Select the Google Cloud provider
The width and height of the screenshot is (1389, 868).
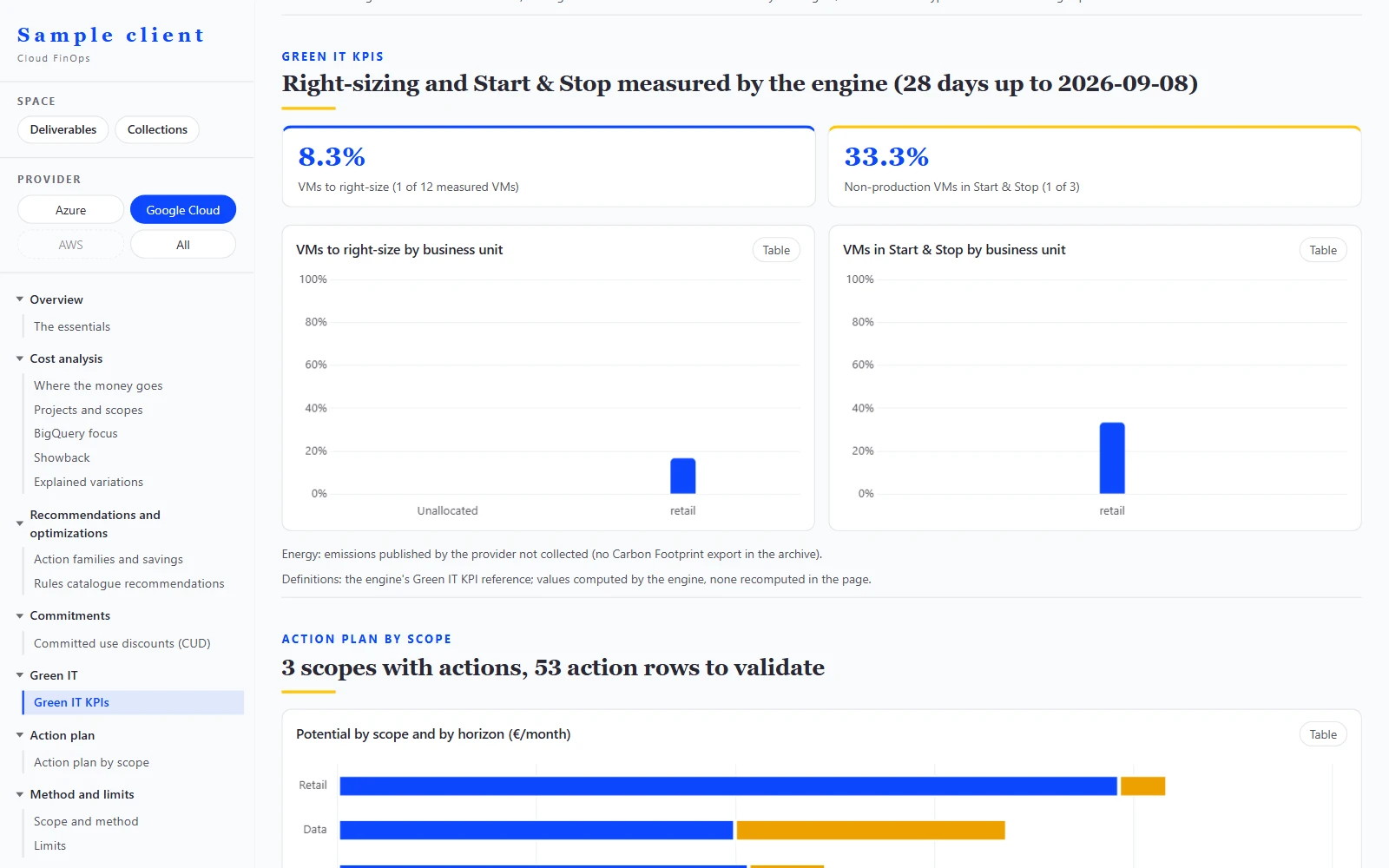coord(183,210)
